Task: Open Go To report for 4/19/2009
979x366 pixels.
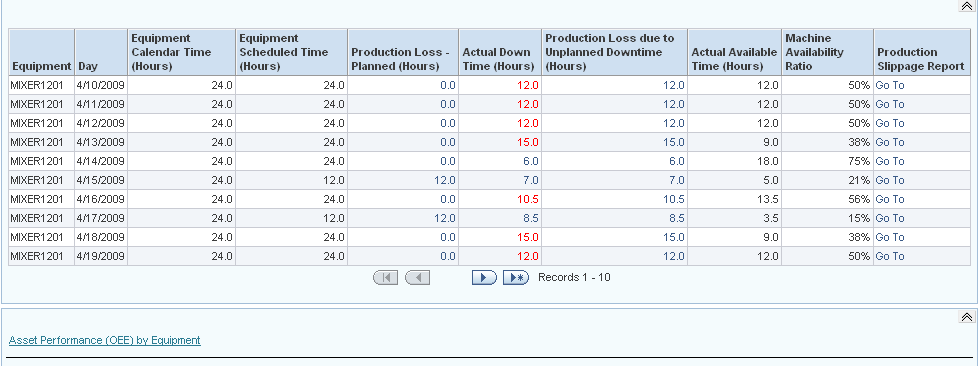Action: pos(890,256)
